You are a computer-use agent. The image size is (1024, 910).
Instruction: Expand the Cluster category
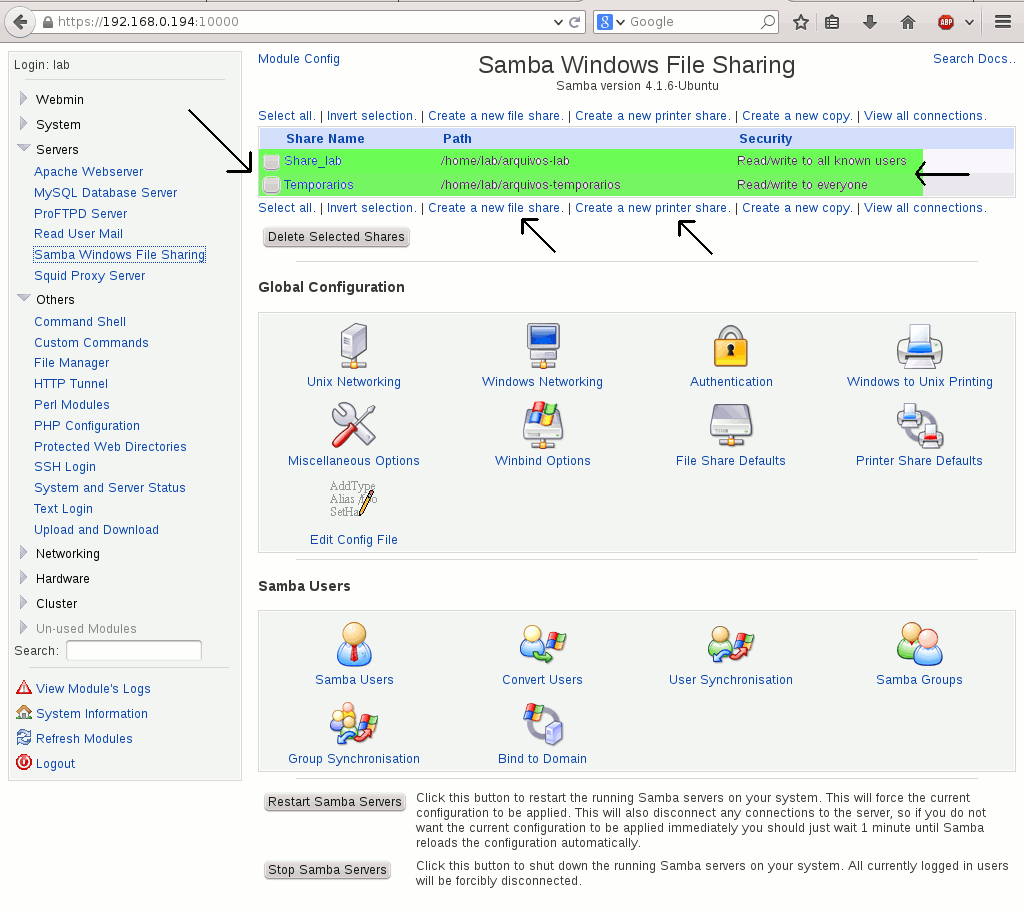coord(24,602)
